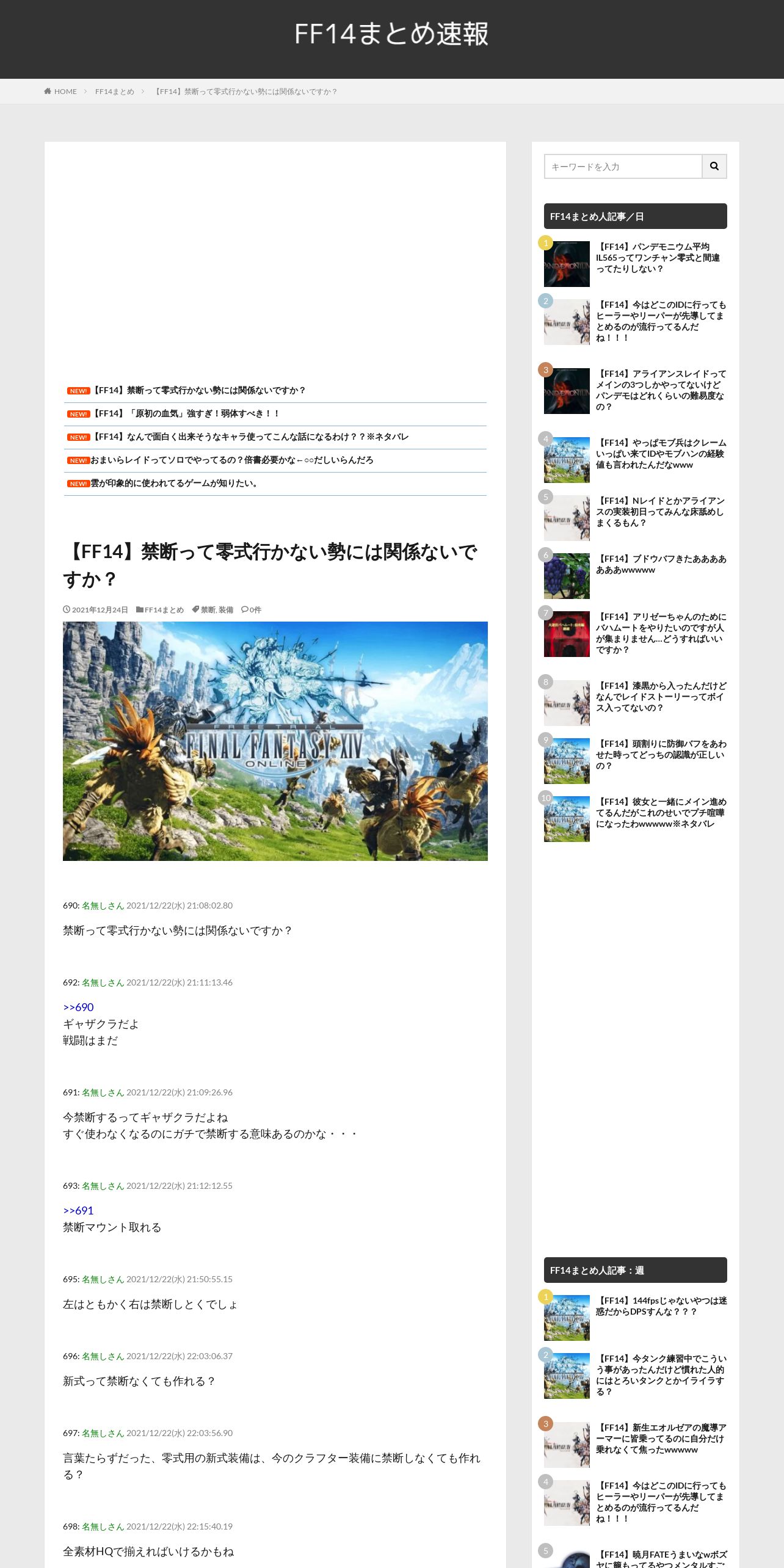Click the search magnifier button
The width and height of the screenshot is (784, 1568).
(714, 166)
